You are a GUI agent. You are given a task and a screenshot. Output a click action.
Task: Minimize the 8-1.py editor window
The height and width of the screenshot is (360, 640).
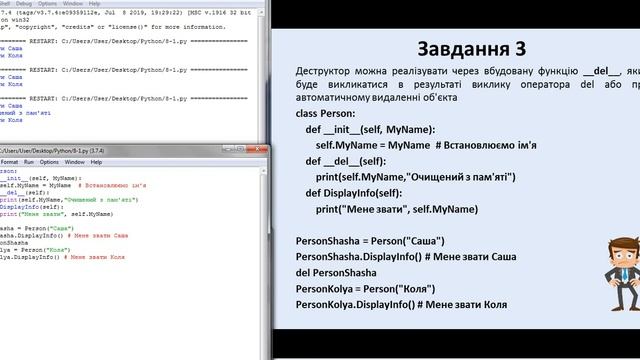(229, 149)
